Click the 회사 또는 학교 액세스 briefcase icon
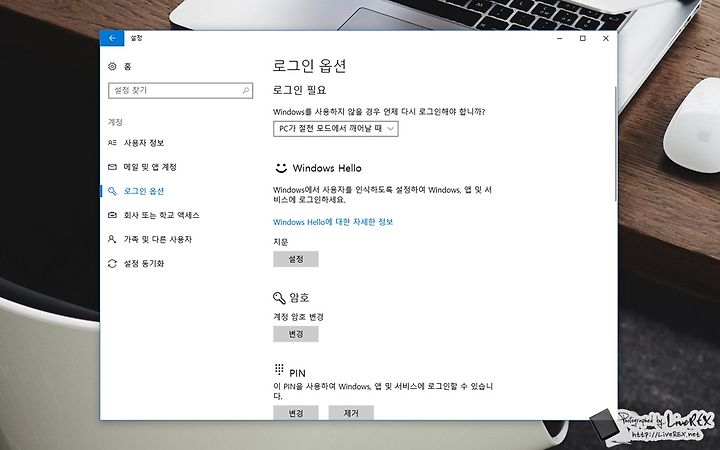 coord(112,215)
